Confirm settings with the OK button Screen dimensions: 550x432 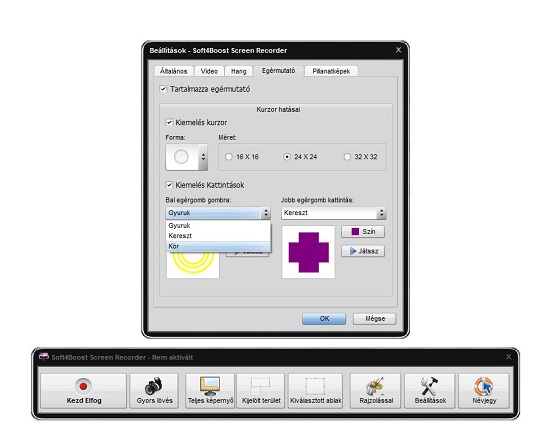(x=324, y=318)
